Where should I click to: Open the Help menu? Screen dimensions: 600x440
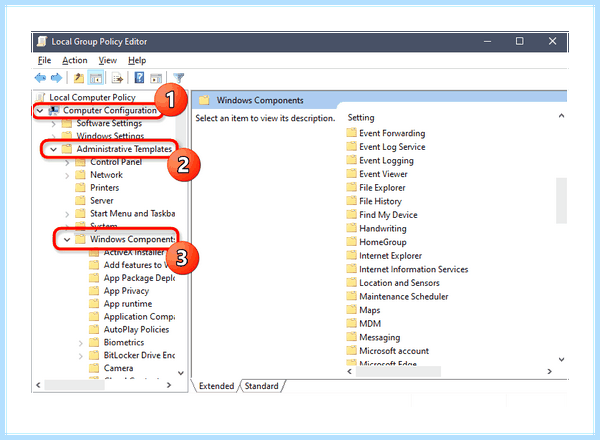click(137, 60)
